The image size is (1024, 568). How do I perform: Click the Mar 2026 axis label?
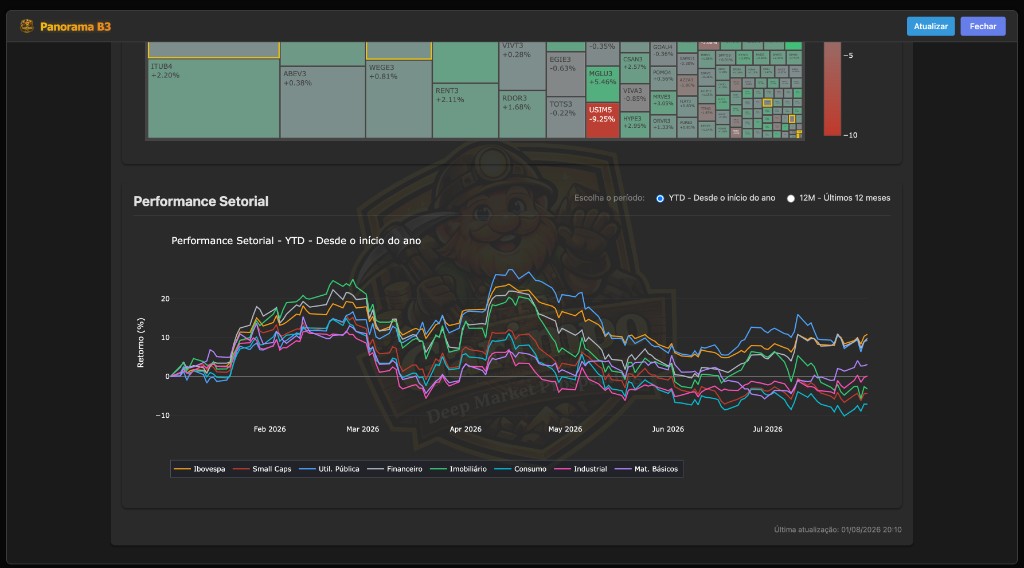[362, 429]
